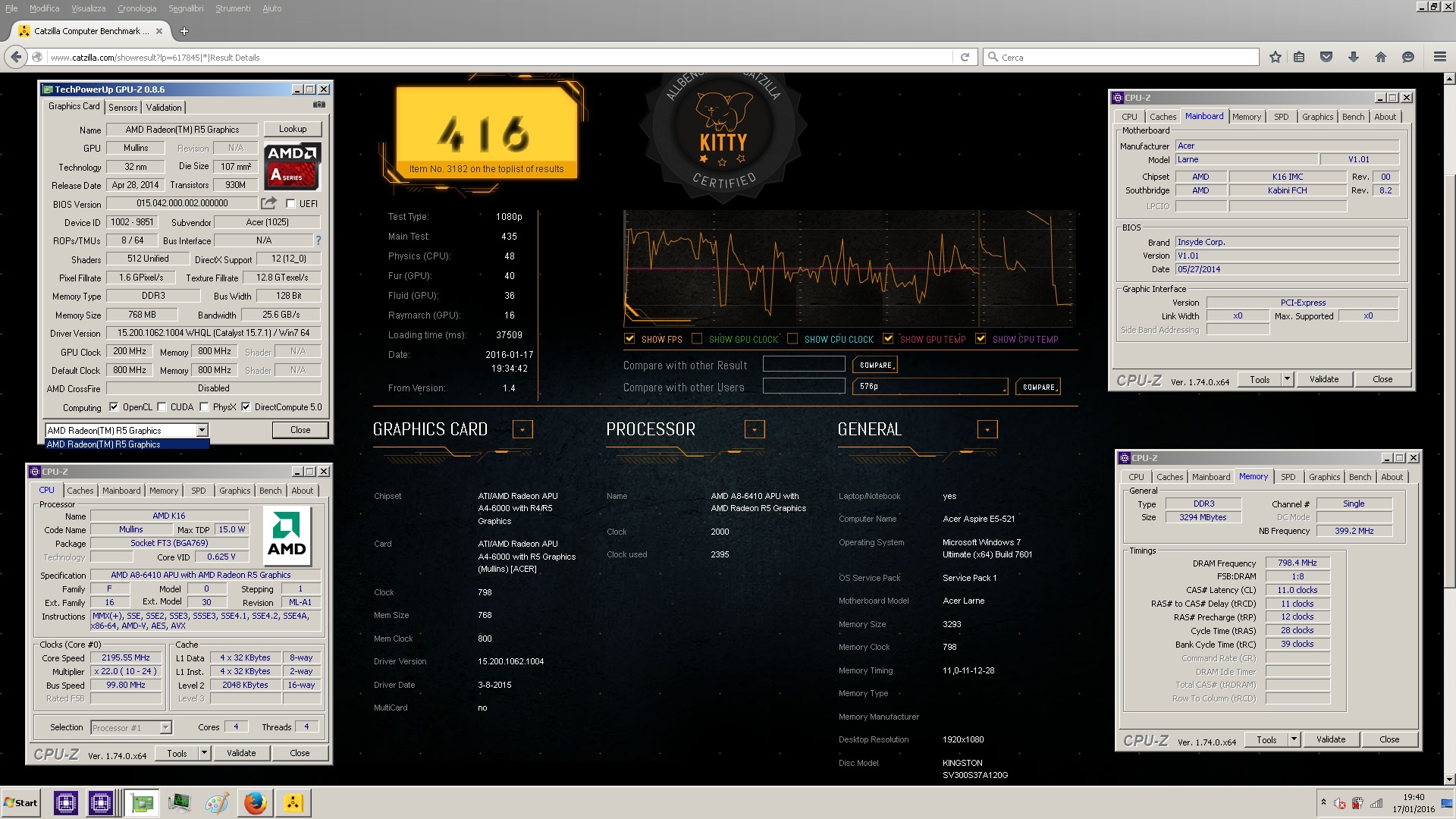Screen dimensions: 1456x819
Task: Open the Catzilla yellow taskbar icon
Action: click(293, 802)
